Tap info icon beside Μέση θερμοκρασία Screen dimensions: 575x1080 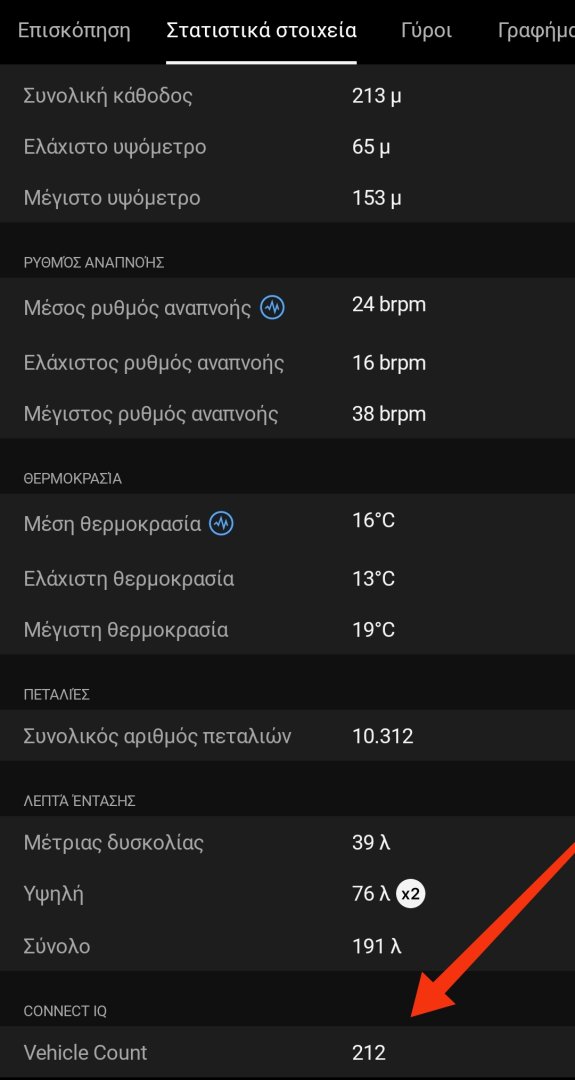pos(222,523)
